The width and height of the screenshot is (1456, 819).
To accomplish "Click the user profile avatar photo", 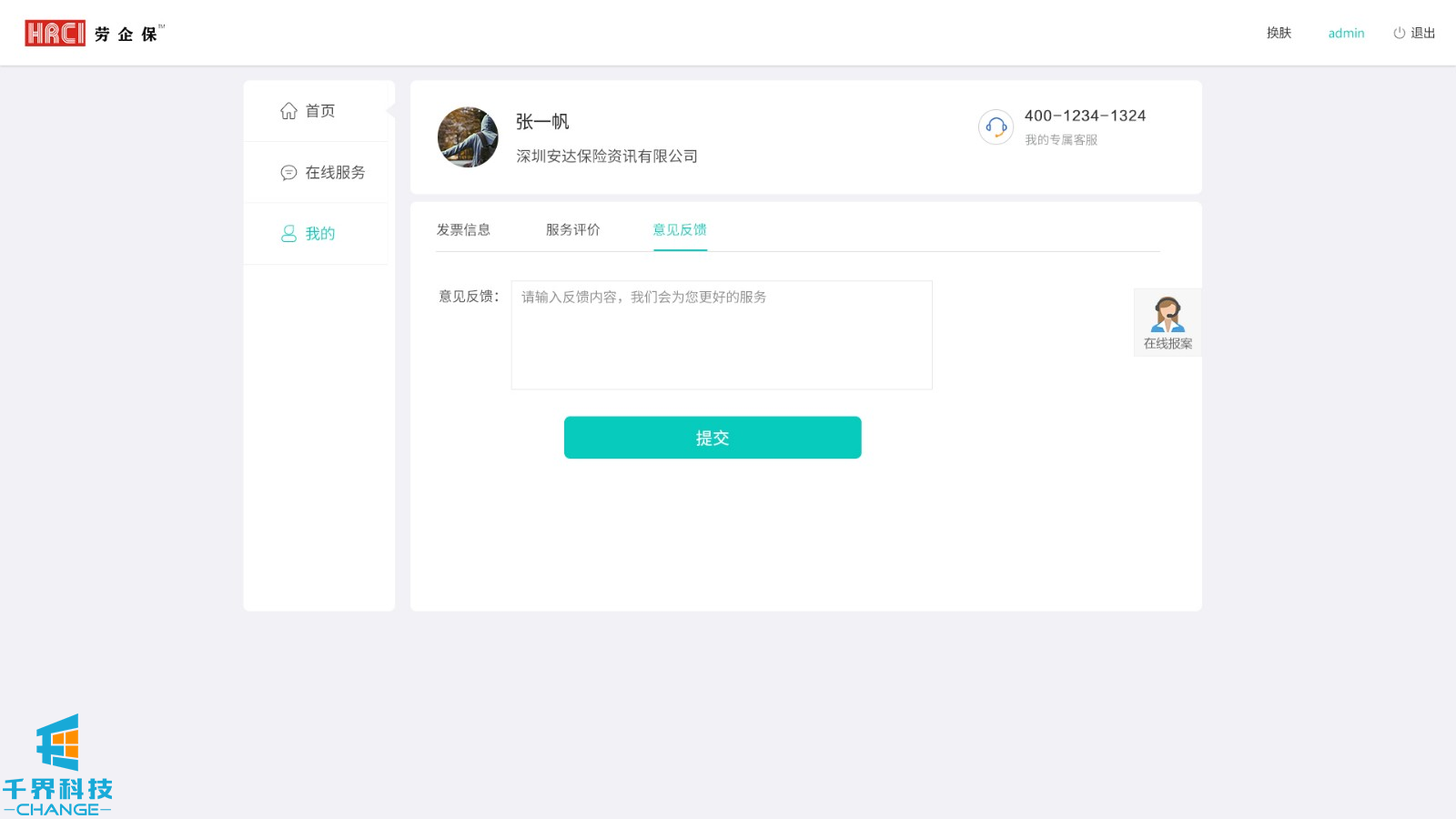I will point(468,137).
